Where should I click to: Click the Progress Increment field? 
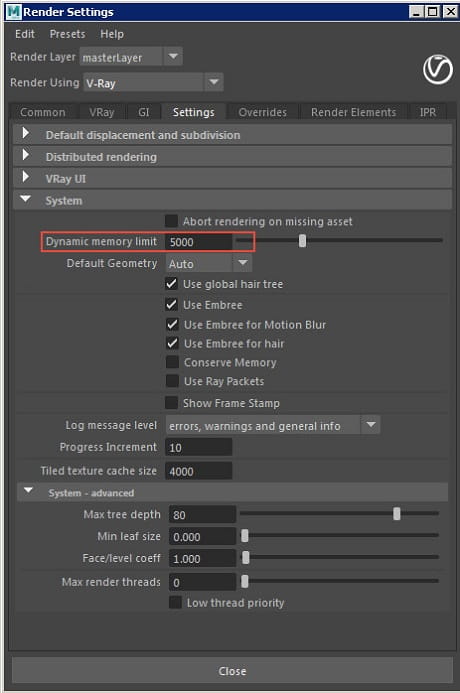198,448
